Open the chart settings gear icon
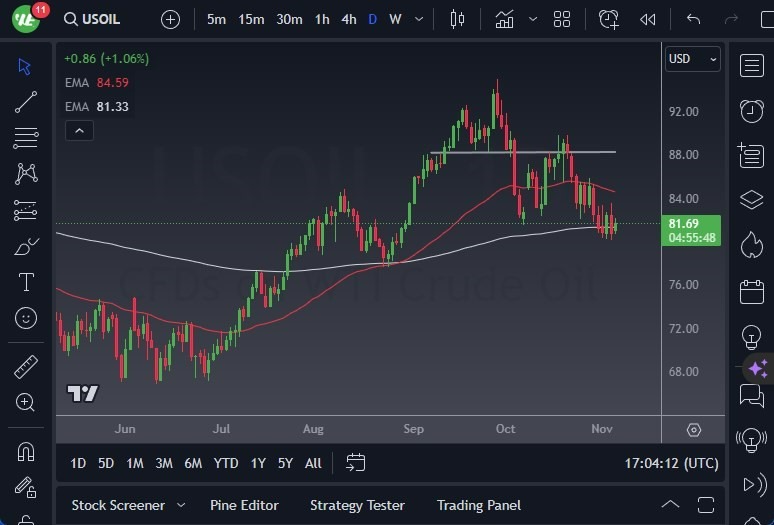 tap(694, 429)
